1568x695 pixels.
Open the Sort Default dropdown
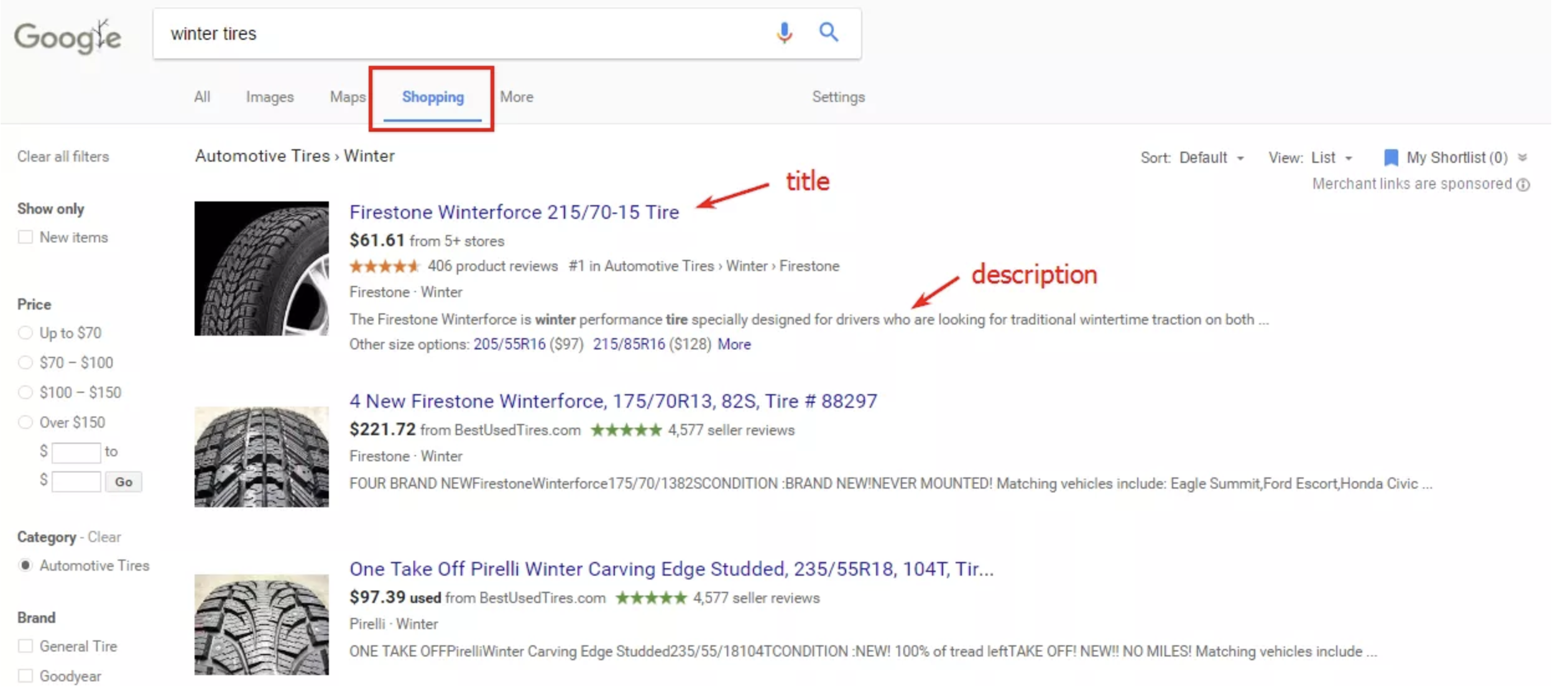(x=1211, y=158)
